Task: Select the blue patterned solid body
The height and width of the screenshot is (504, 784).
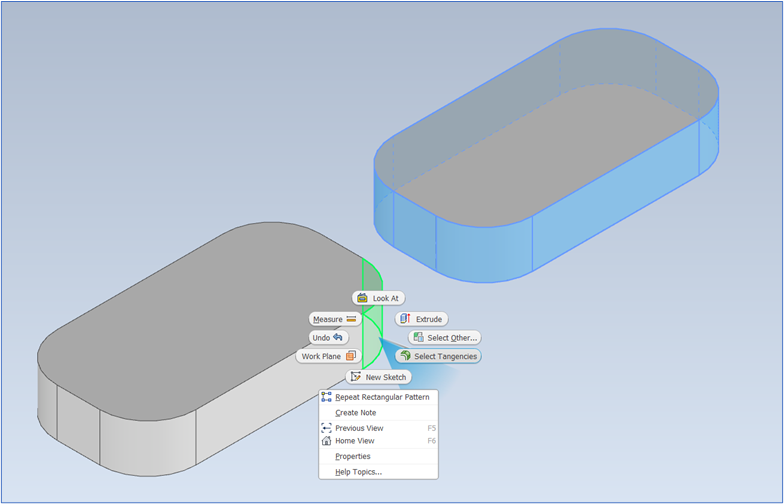Action: pos(546,156)
